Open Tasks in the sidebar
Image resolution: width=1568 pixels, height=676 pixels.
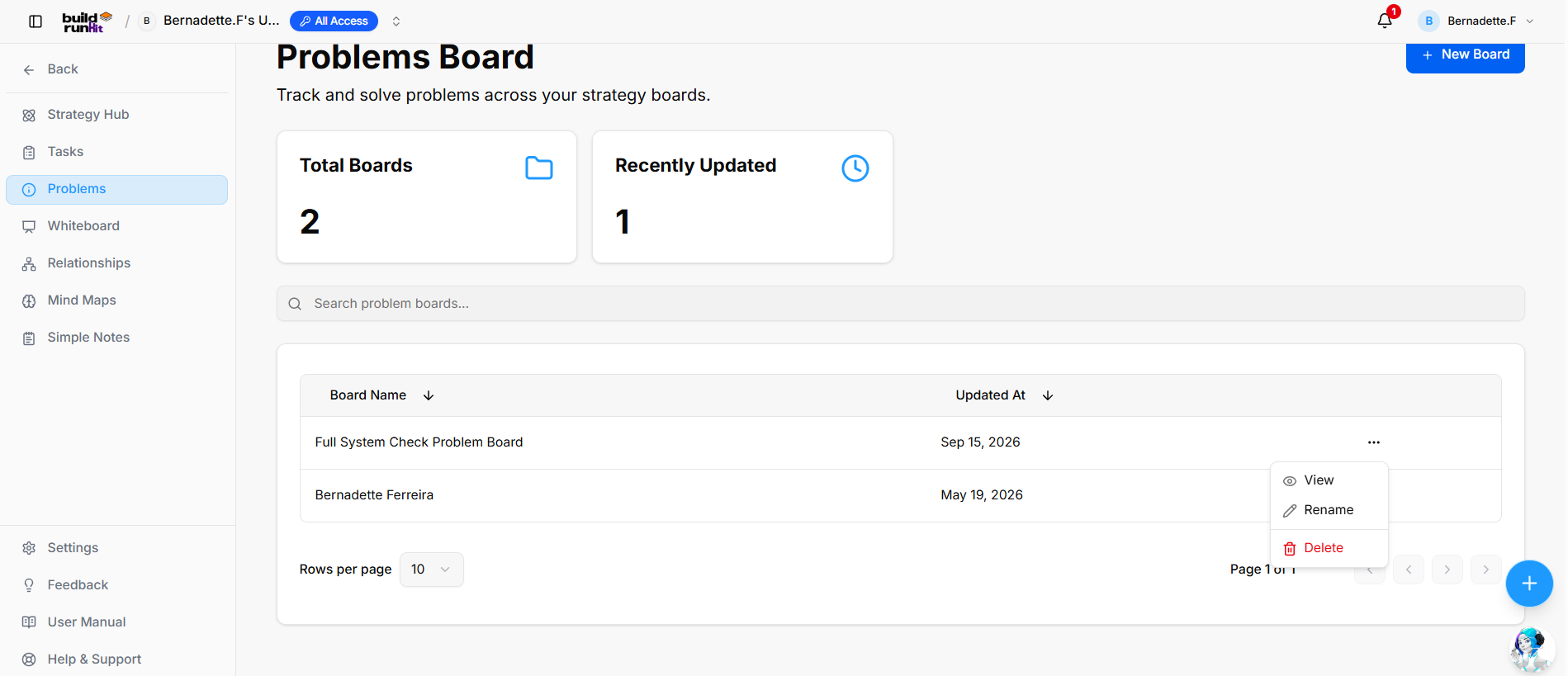117,152
